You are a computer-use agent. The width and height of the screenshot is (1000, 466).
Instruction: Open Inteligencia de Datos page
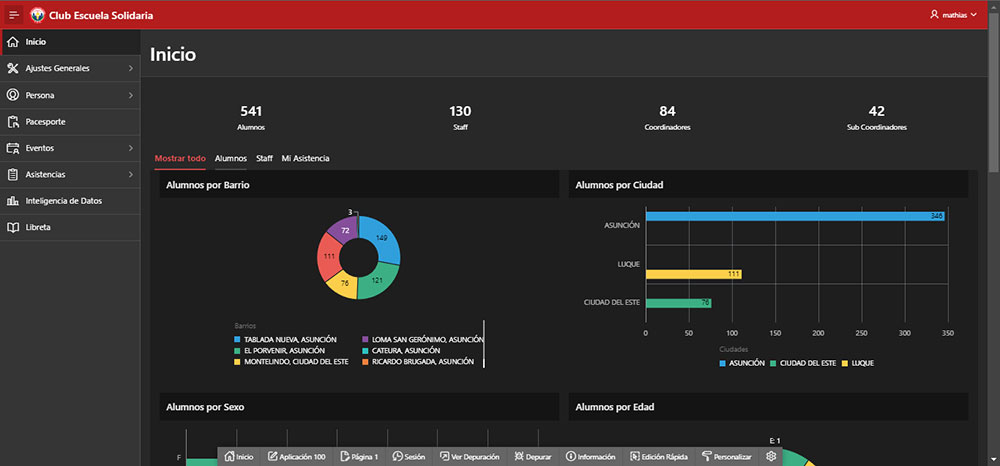(70, 201)
